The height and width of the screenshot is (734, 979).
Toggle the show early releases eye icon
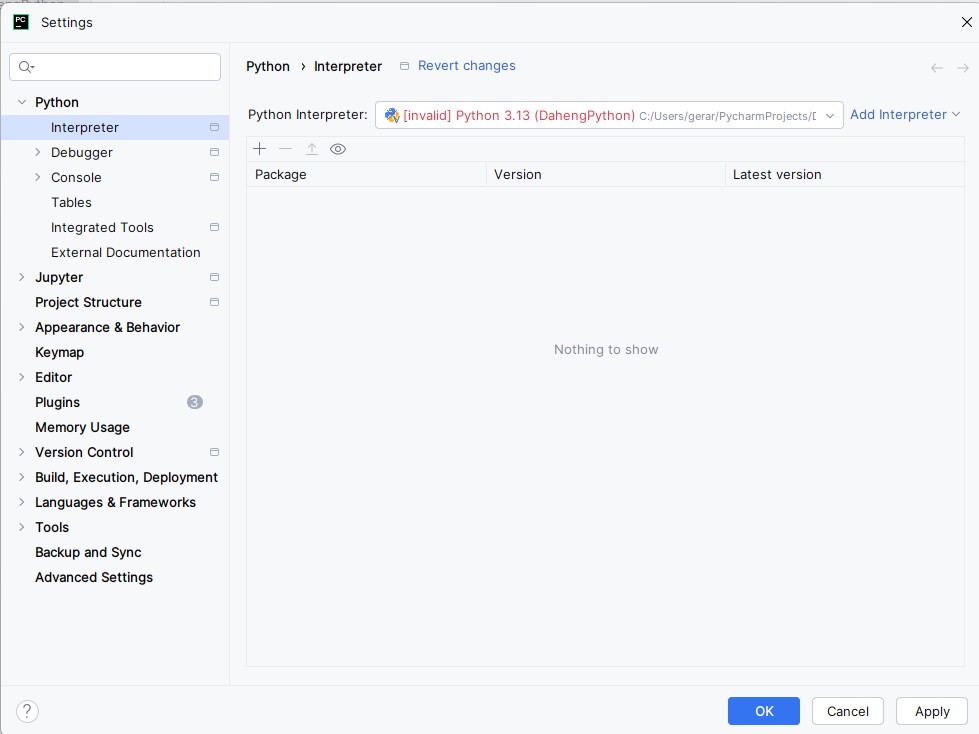338,149
